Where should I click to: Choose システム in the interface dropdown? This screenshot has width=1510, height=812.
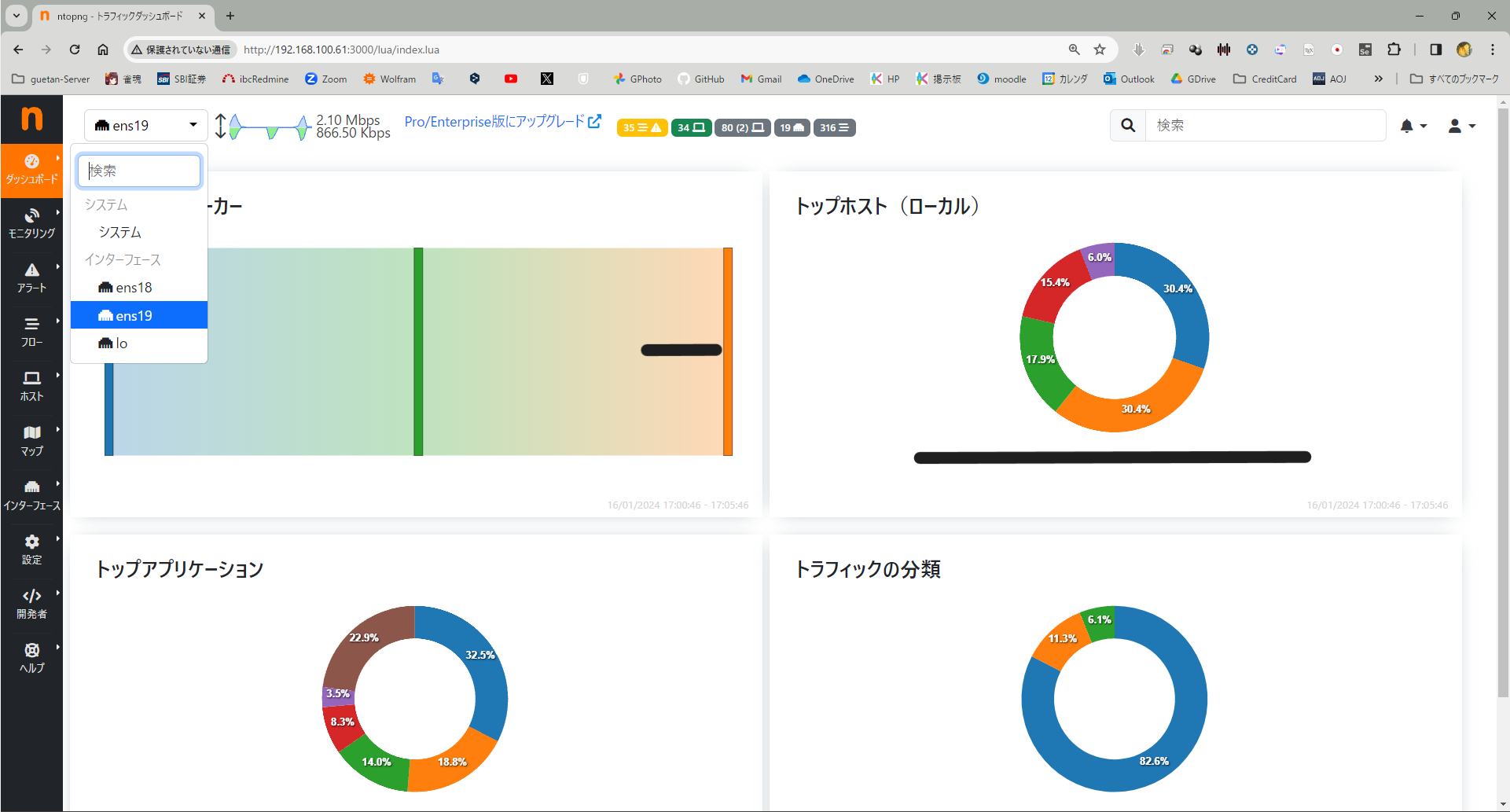pyautogui.click(x=119, y=233)
